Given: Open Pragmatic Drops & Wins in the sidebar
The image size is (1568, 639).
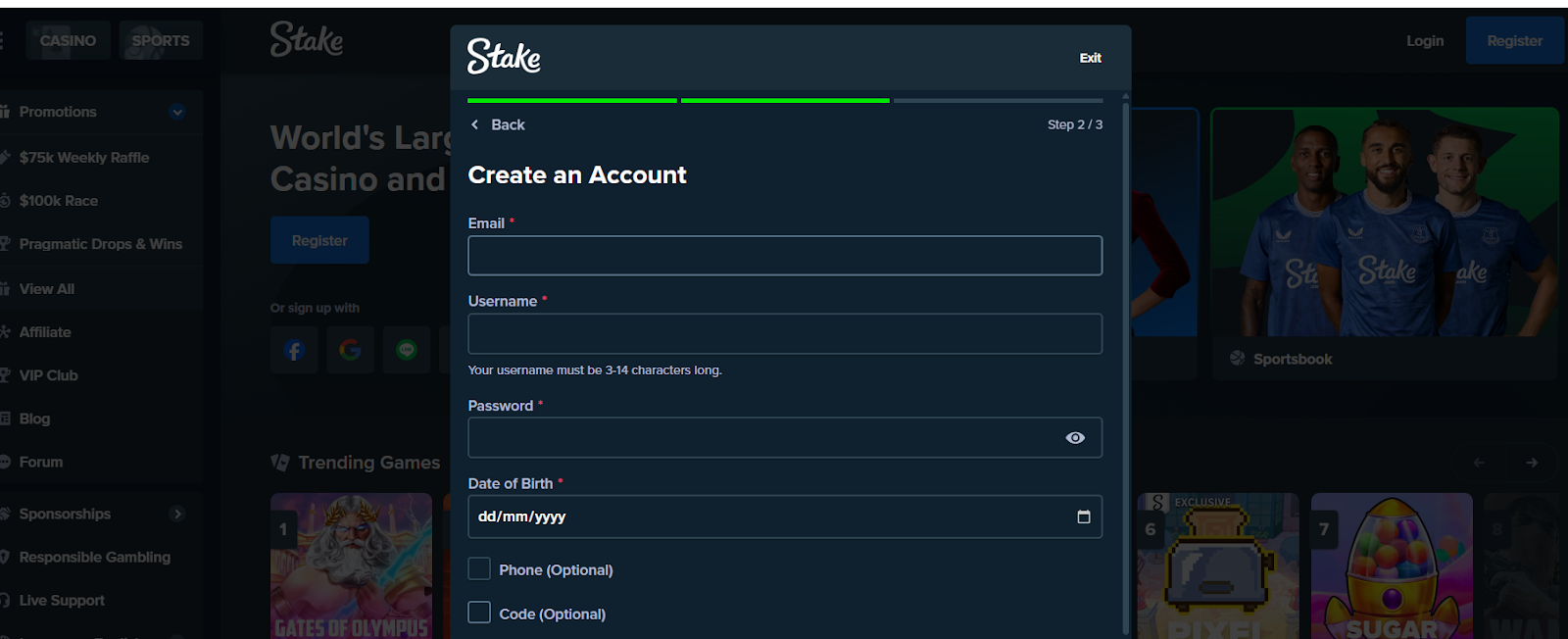Looking at the screenshot, I should [x=100, y=243].
